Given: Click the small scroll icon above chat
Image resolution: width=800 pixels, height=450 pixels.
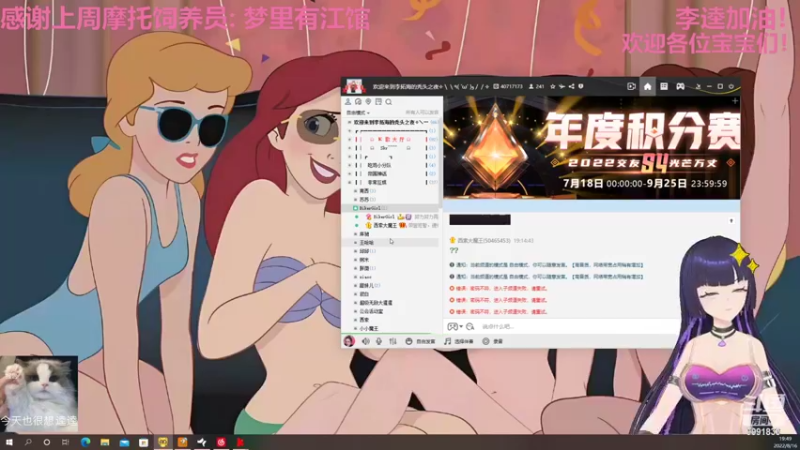Looking at the screenshot, I should pos(731,221).
